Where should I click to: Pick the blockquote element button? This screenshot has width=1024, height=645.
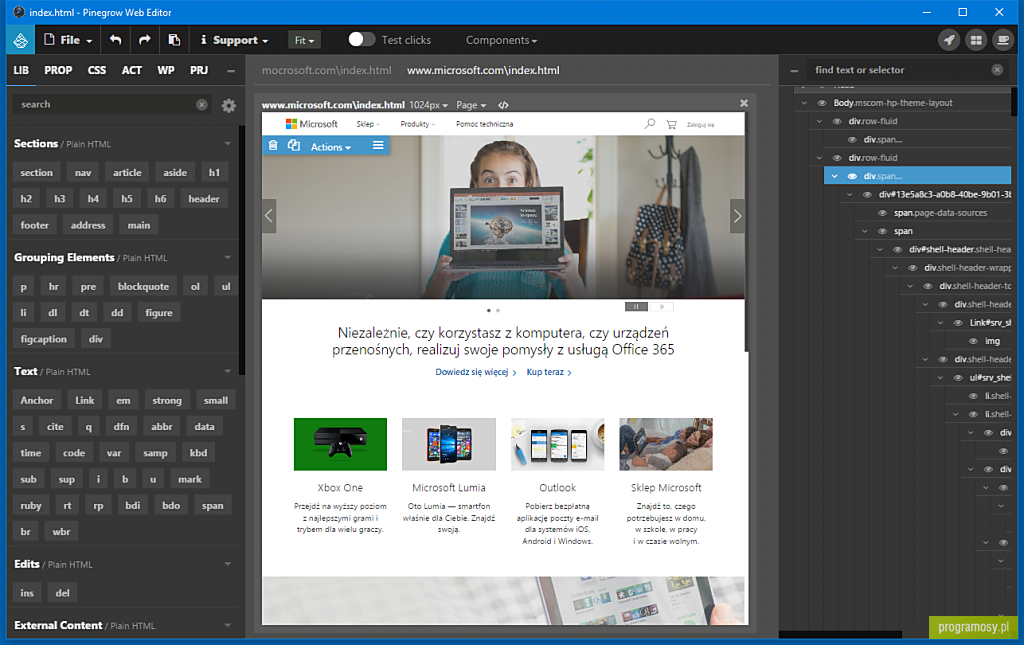tap(143, 287)
